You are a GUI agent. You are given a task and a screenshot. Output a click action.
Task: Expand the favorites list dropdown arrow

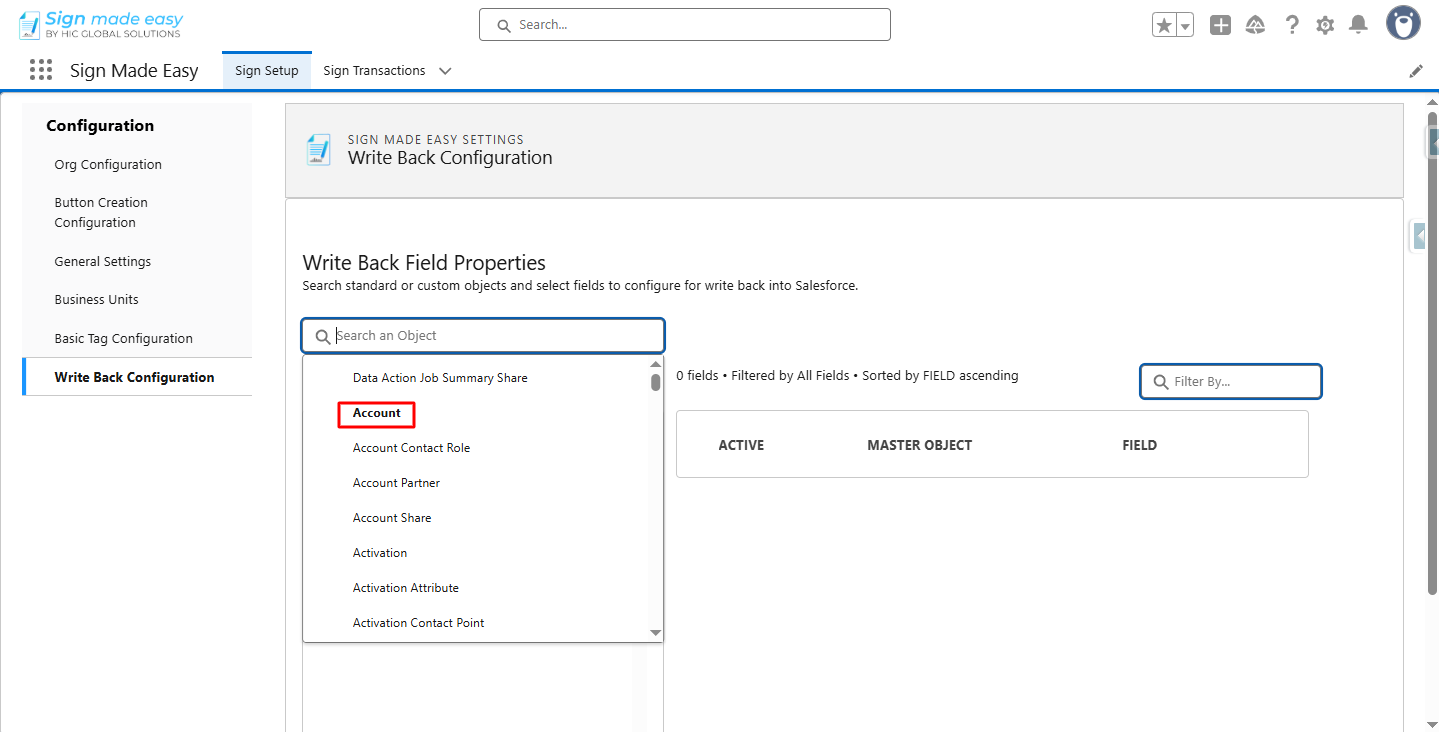(x=1185, y=26)
